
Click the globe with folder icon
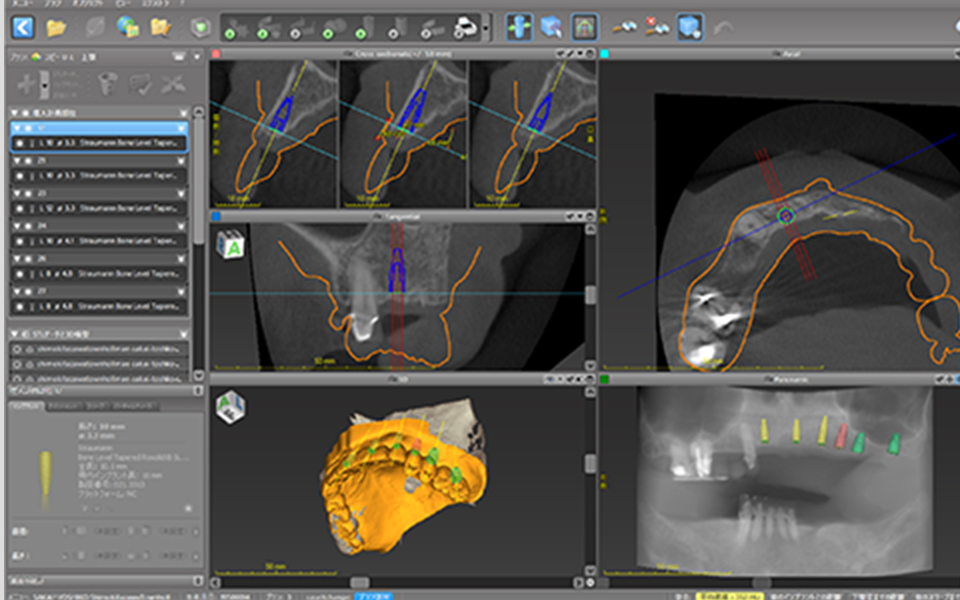pyautogui.click(x=128, y=27)
